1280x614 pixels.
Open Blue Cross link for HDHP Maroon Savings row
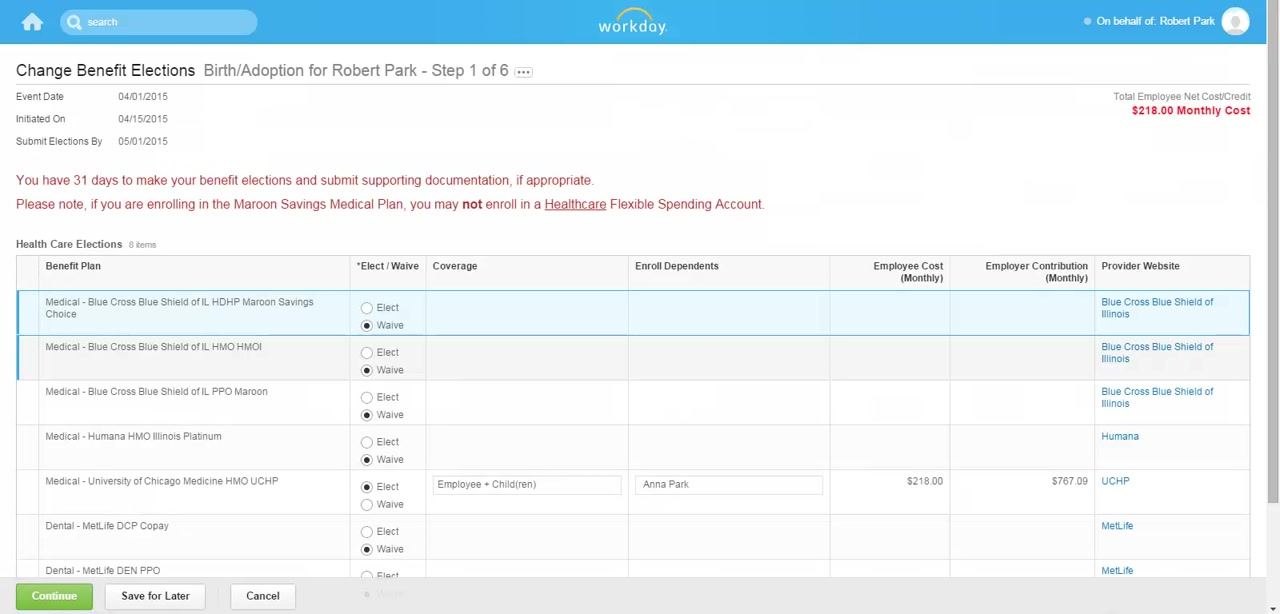coord(1157,308)
